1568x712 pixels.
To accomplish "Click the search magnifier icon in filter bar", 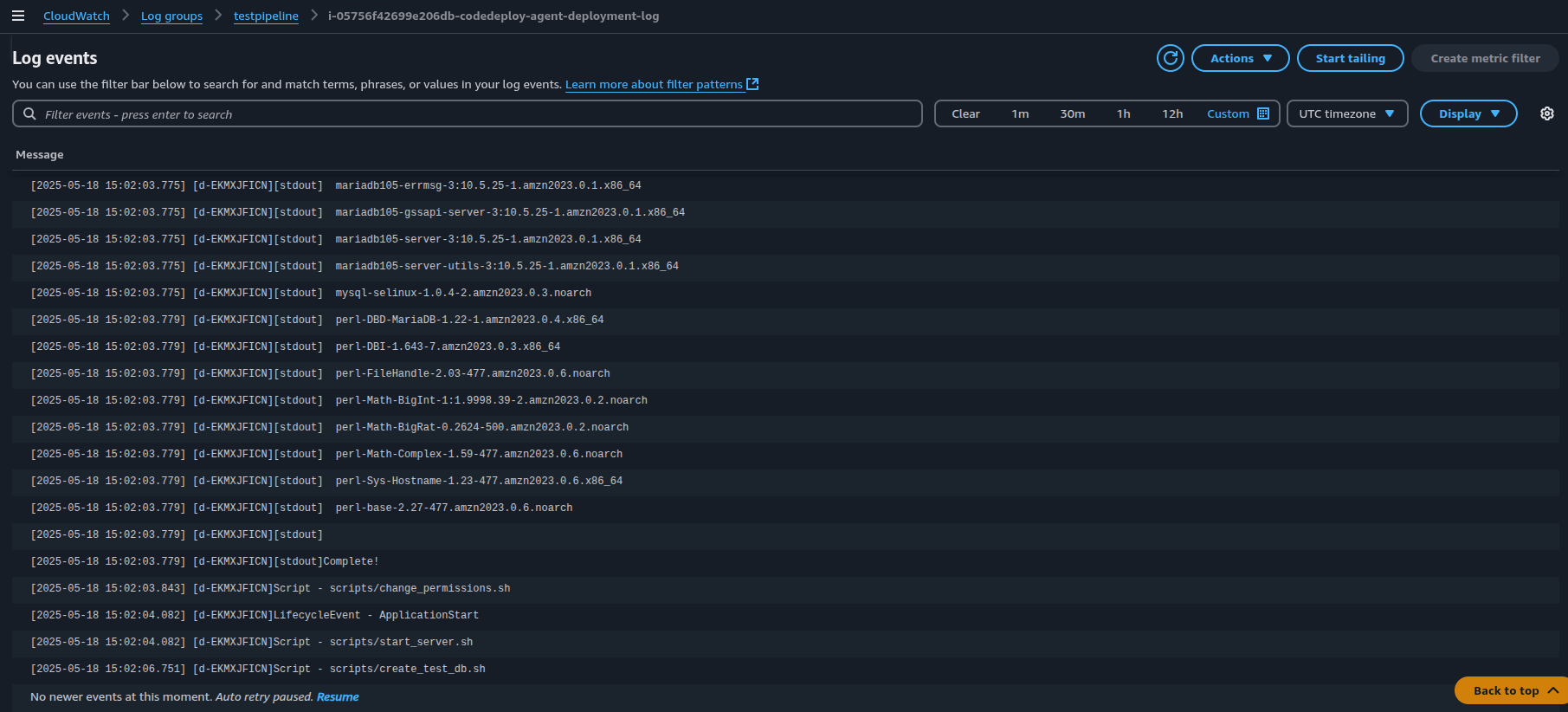I will [x=29, y=113].
